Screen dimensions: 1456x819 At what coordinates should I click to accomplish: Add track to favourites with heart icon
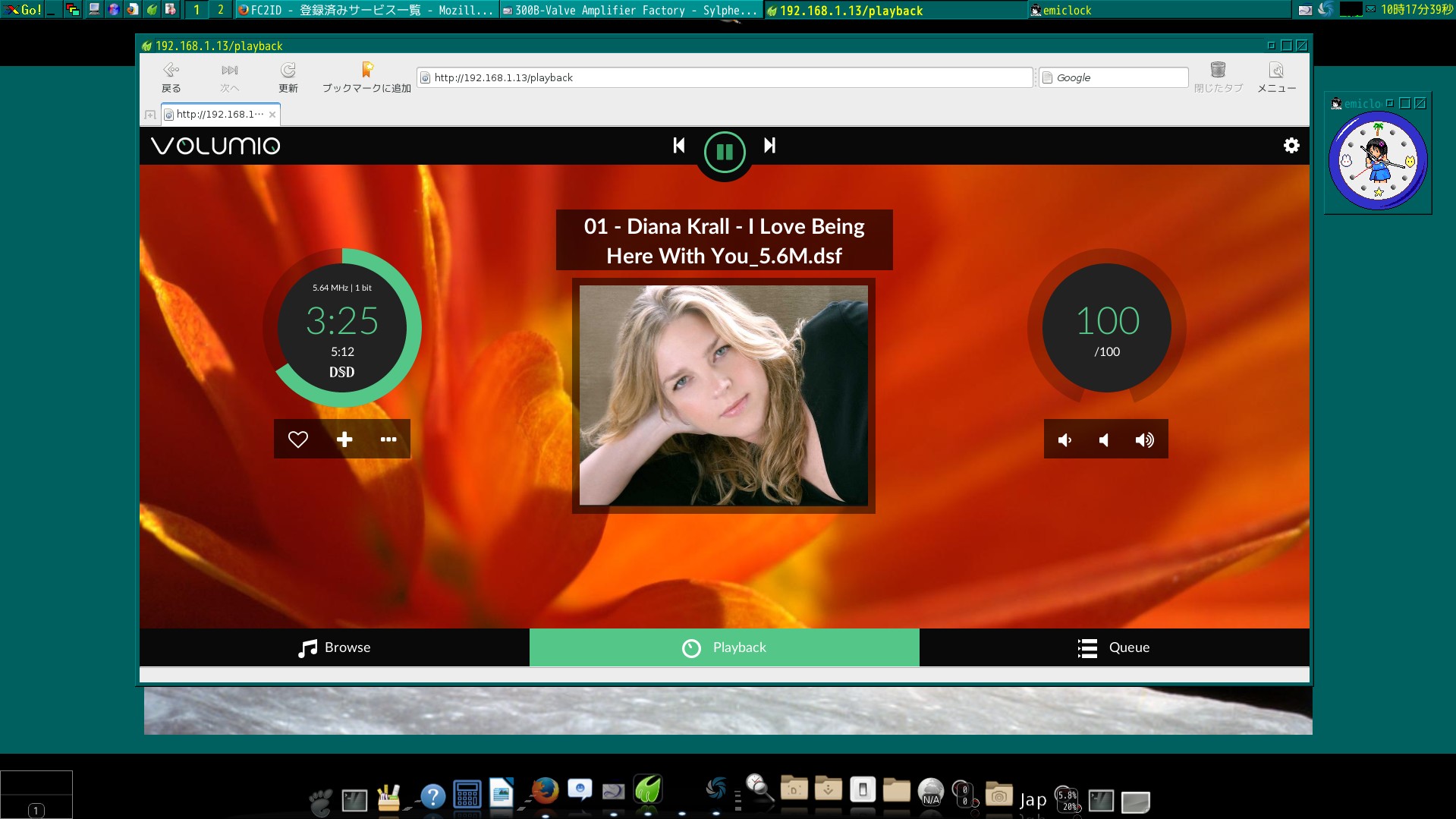pyautogui.click(x=298, y=439)
